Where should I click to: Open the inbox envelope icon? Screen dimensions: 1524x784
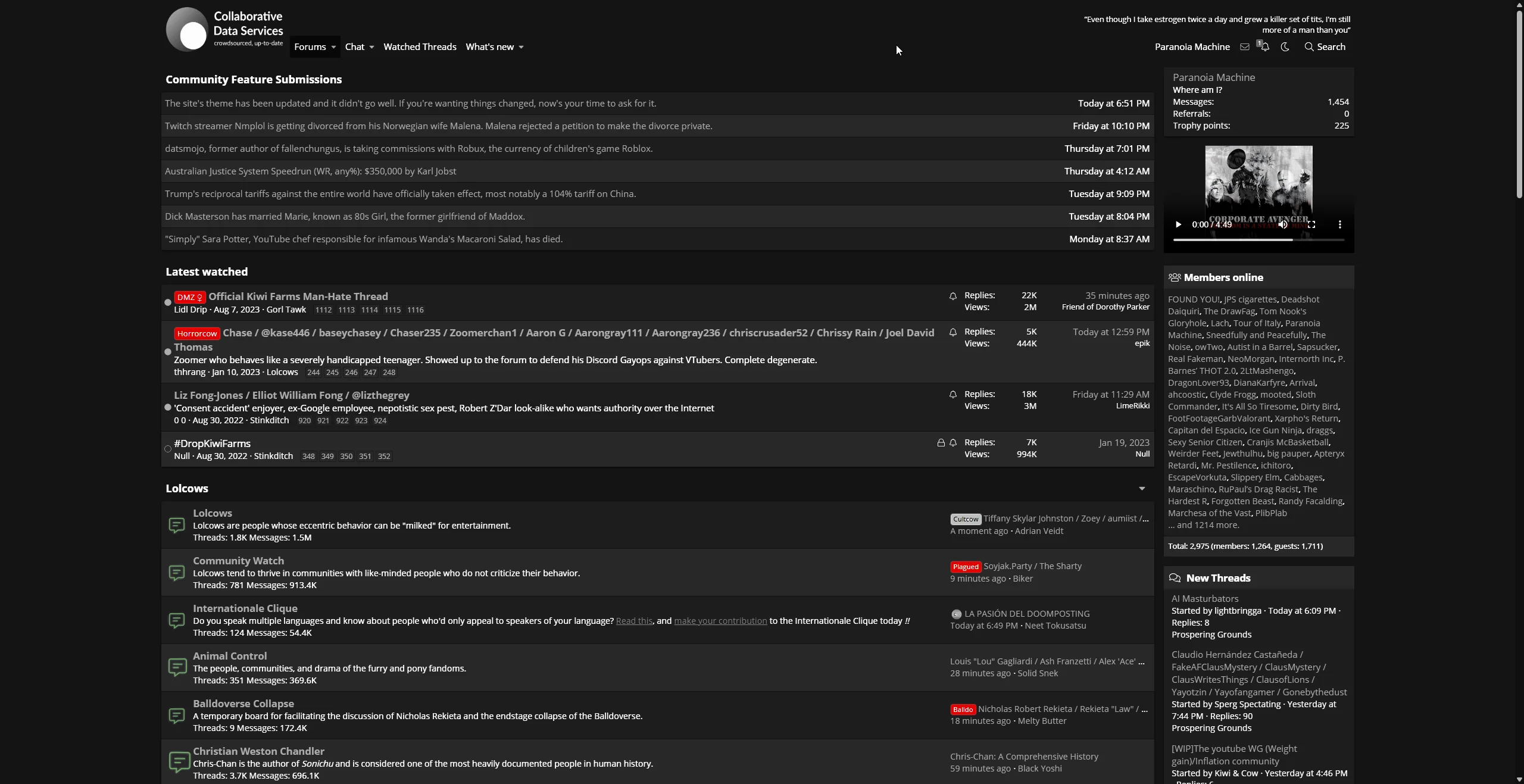(x=1244, y=47)
